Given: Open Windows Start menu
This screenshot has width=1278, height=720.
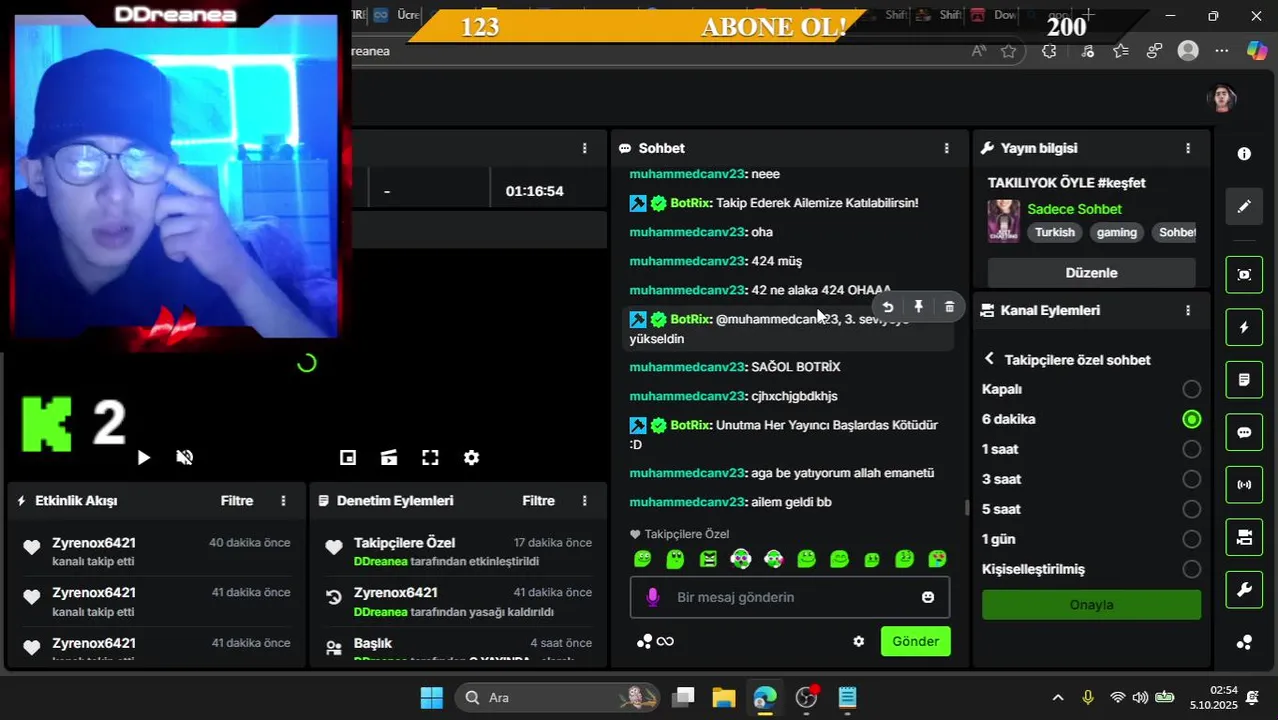Looking at the screenshot, I should click(431, 697).
